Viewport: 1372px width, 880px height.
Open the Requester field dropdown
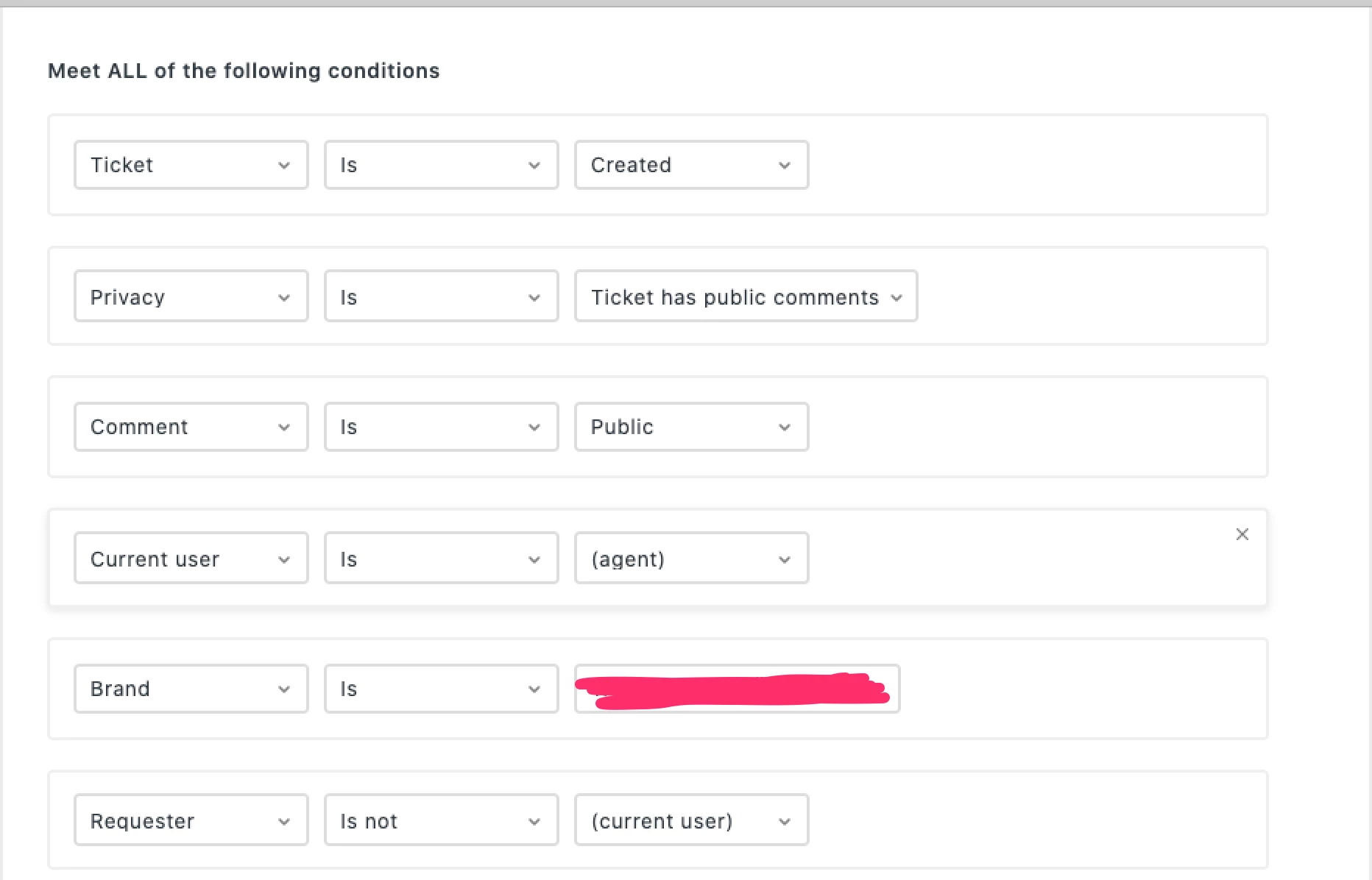point(191,820)
